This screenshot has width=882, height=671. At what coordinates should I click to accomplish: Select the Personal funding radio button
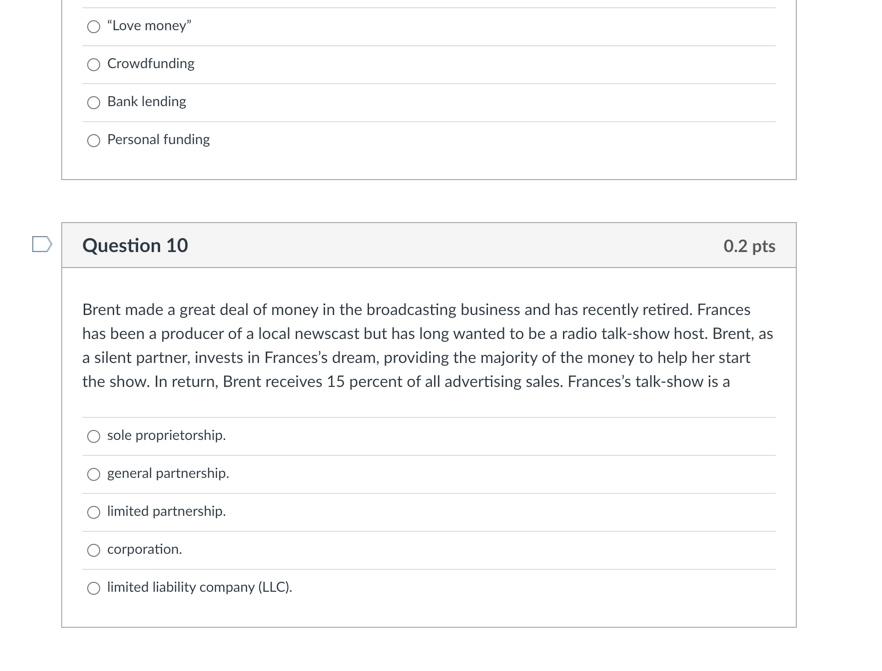94,139
